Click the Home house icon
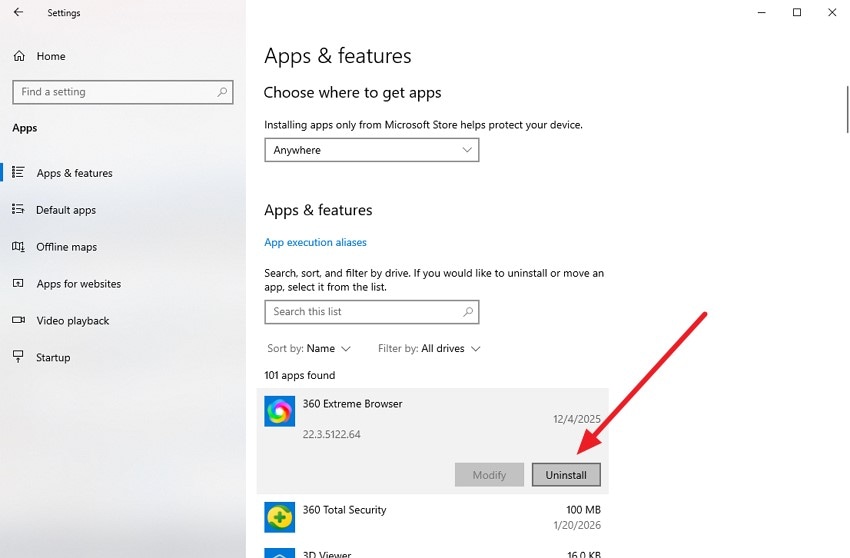850x558 pixels. click(x=20, y=56)
